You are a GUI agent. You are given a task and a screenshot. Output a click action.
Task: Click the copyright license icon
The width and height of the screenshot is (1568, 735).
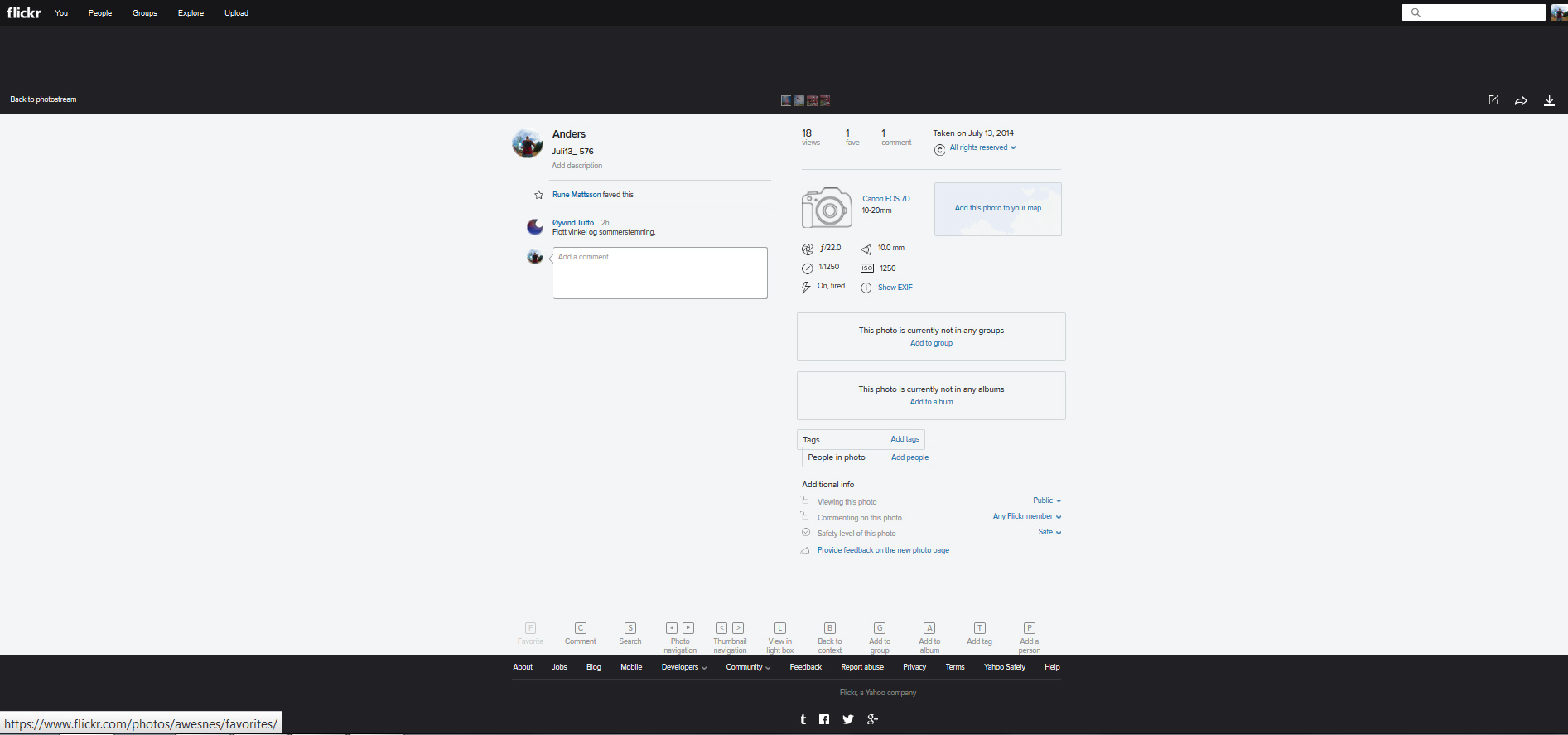pos(939,150)
